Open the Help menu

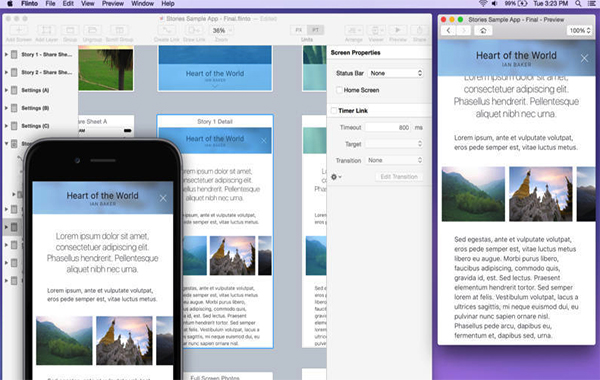coord(168,3)
